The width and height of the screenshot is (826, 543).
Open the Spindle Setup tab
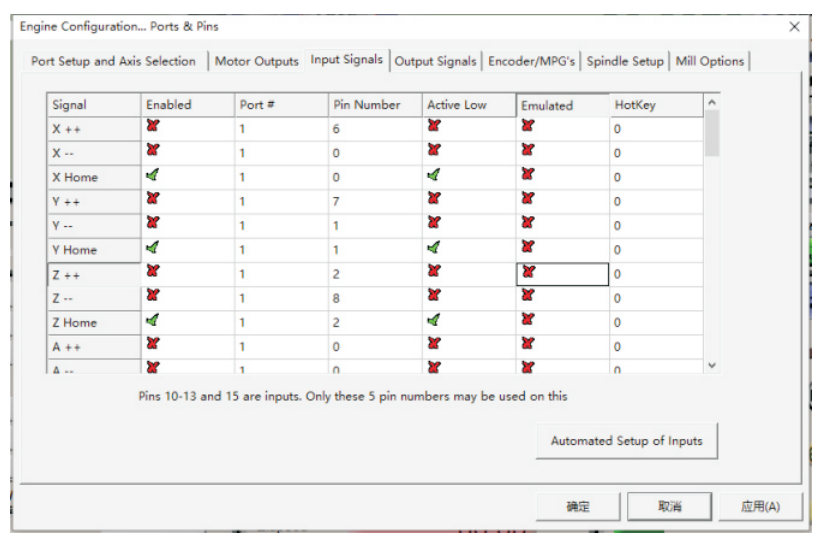(625, 61)
